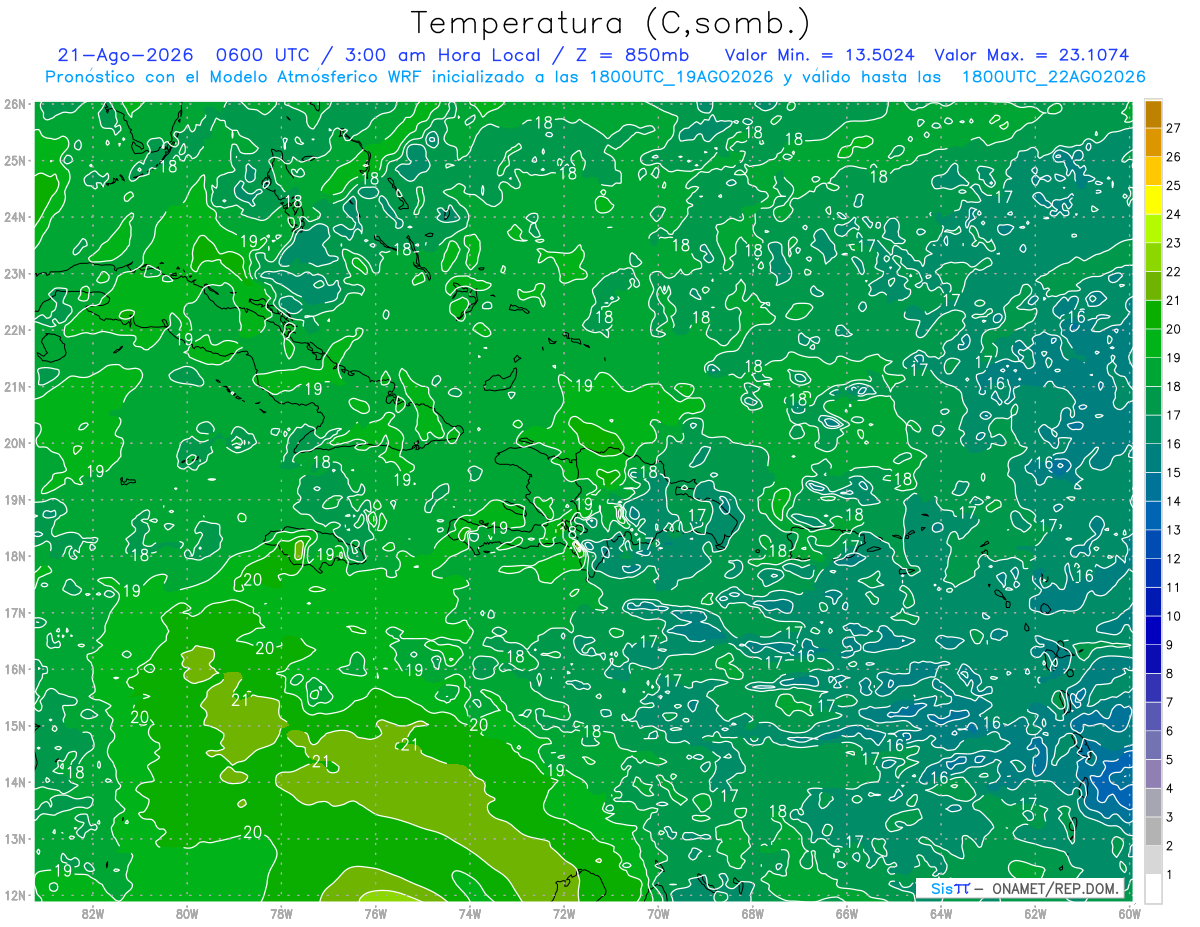Click the orange legend swatch above 27

(x=1153, y=115)
